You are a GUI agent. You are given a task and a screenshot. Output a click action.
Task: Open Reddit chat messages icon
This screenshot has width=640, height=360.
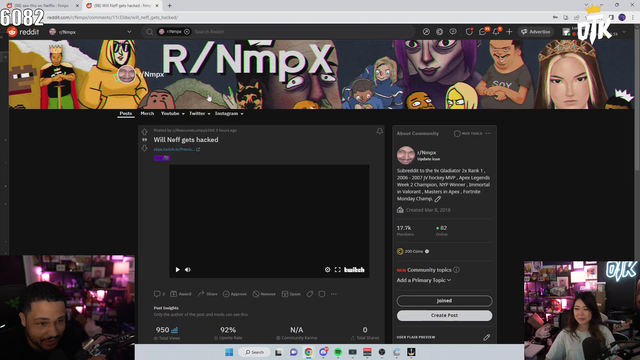tap(482, 32)
